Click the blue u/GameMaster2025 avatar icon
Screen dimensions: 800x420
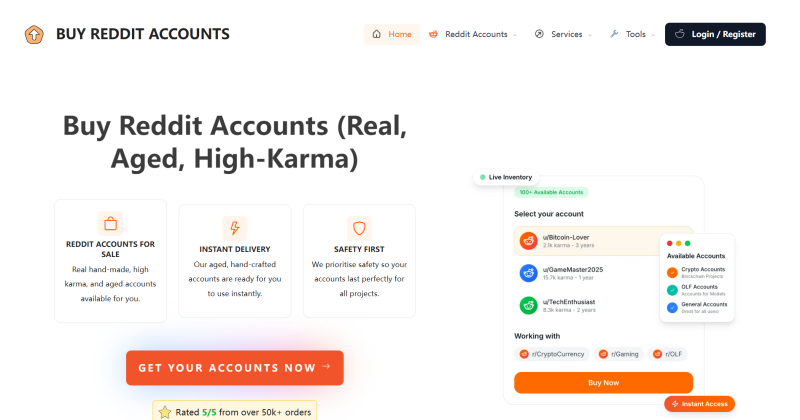(x=528, y=272)
